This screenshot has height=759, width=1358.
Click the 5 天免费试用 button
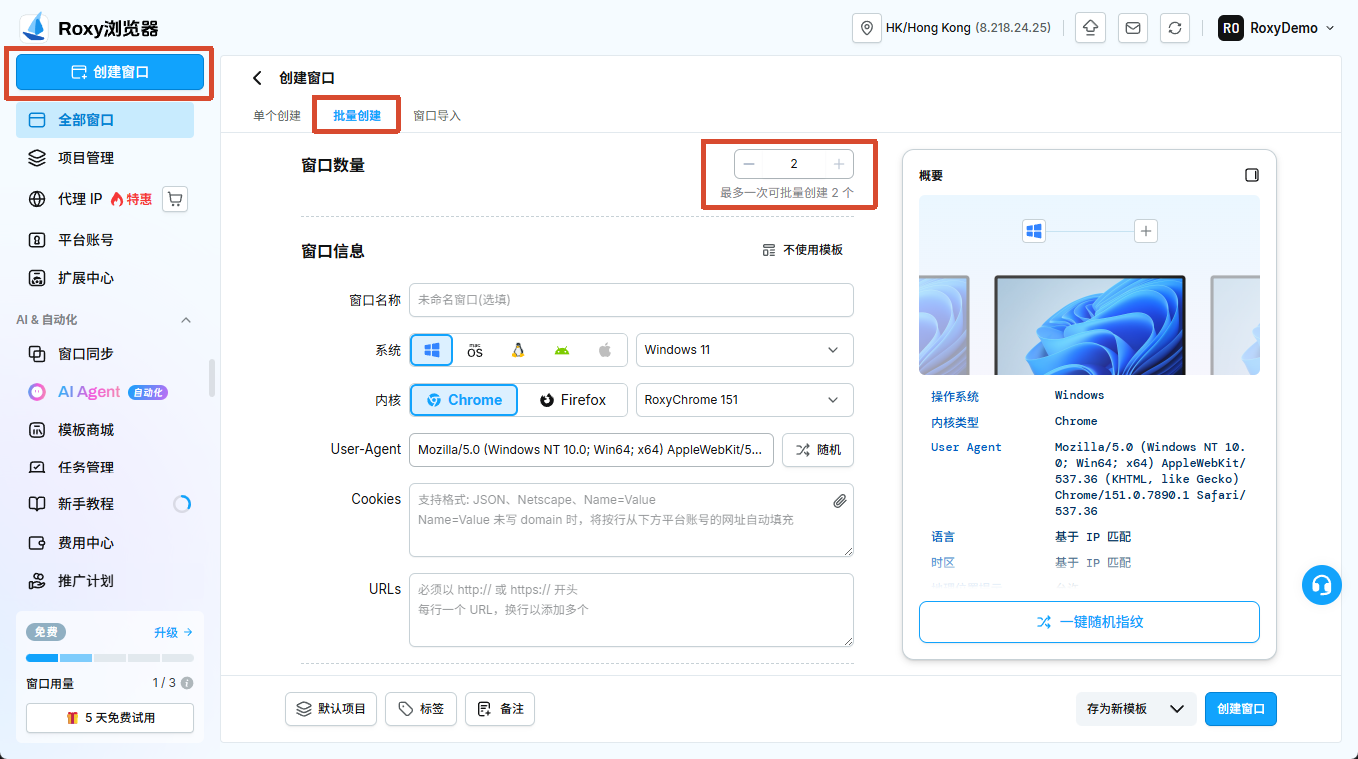click(x=110, y=718)
